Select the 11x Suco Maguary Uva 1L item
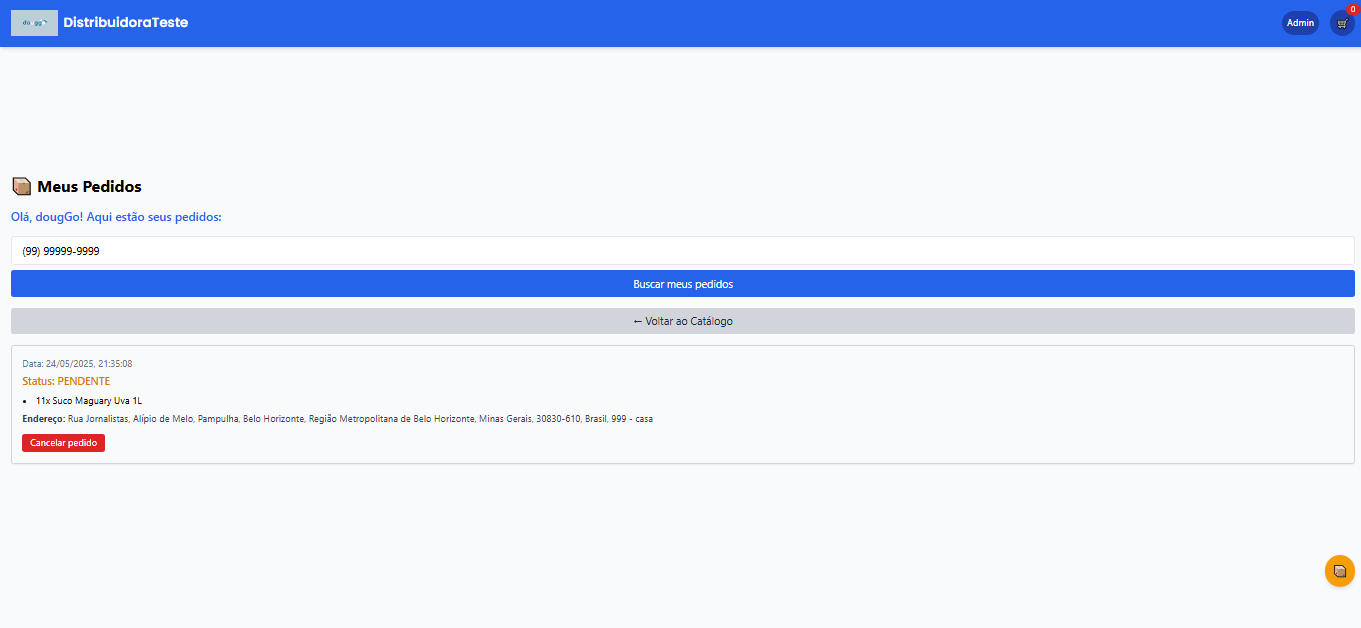This screenshot has width=1361, height=628. pyautogui.click(x=89, y=400)
